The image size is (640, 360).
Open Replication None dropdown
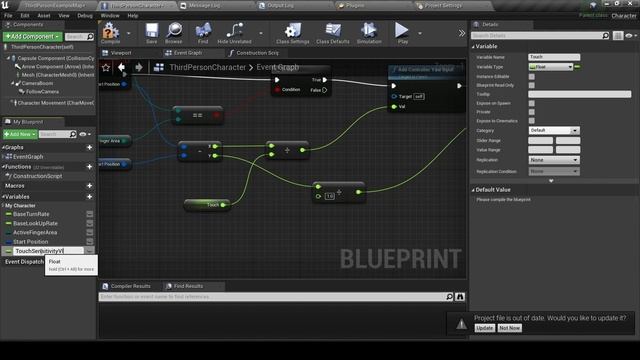[x=554, y=160]
